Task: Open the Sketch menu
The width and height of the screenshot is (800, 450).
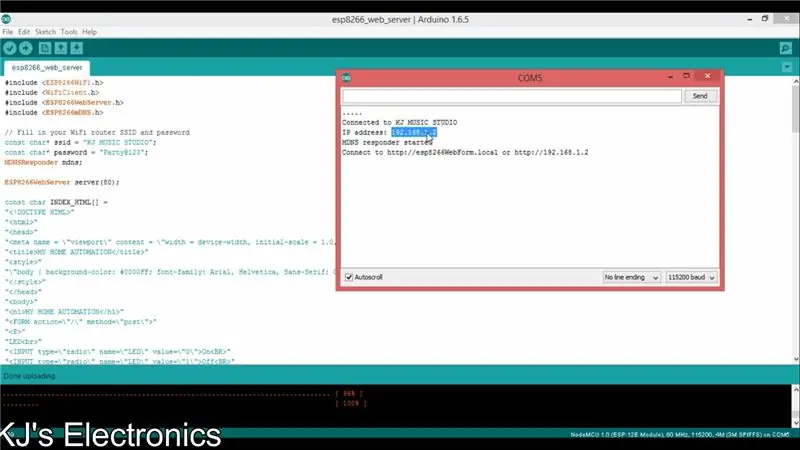Action: pos(45,32)
